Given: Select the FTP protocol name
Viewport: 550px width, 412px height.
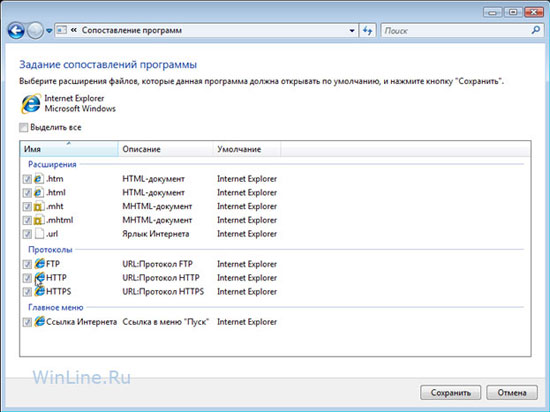Looking at the screenshot, I should point(53,264).
